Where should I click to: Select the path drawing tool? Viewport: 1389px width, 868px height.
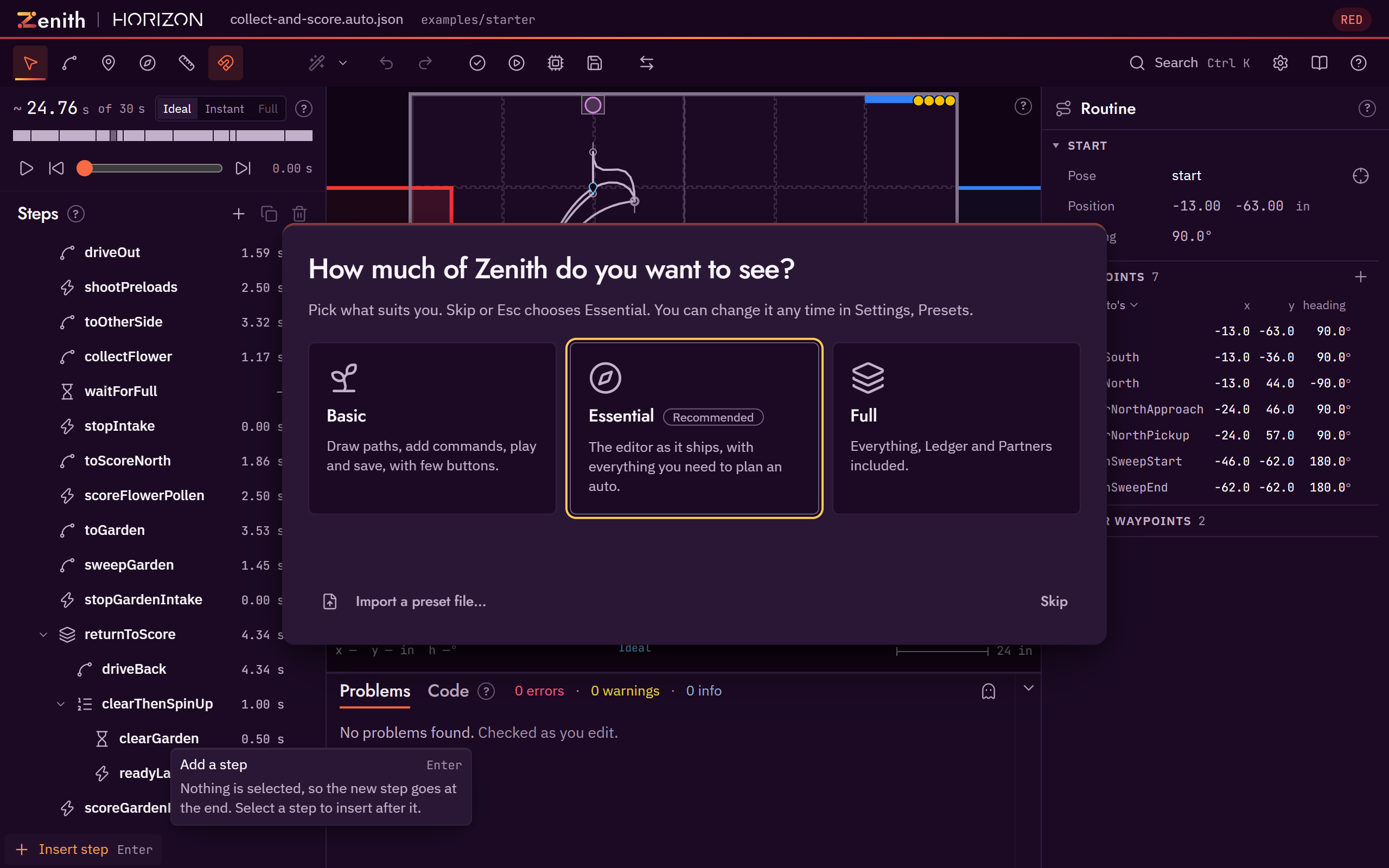pyautogui.click(x=69, y=62)
